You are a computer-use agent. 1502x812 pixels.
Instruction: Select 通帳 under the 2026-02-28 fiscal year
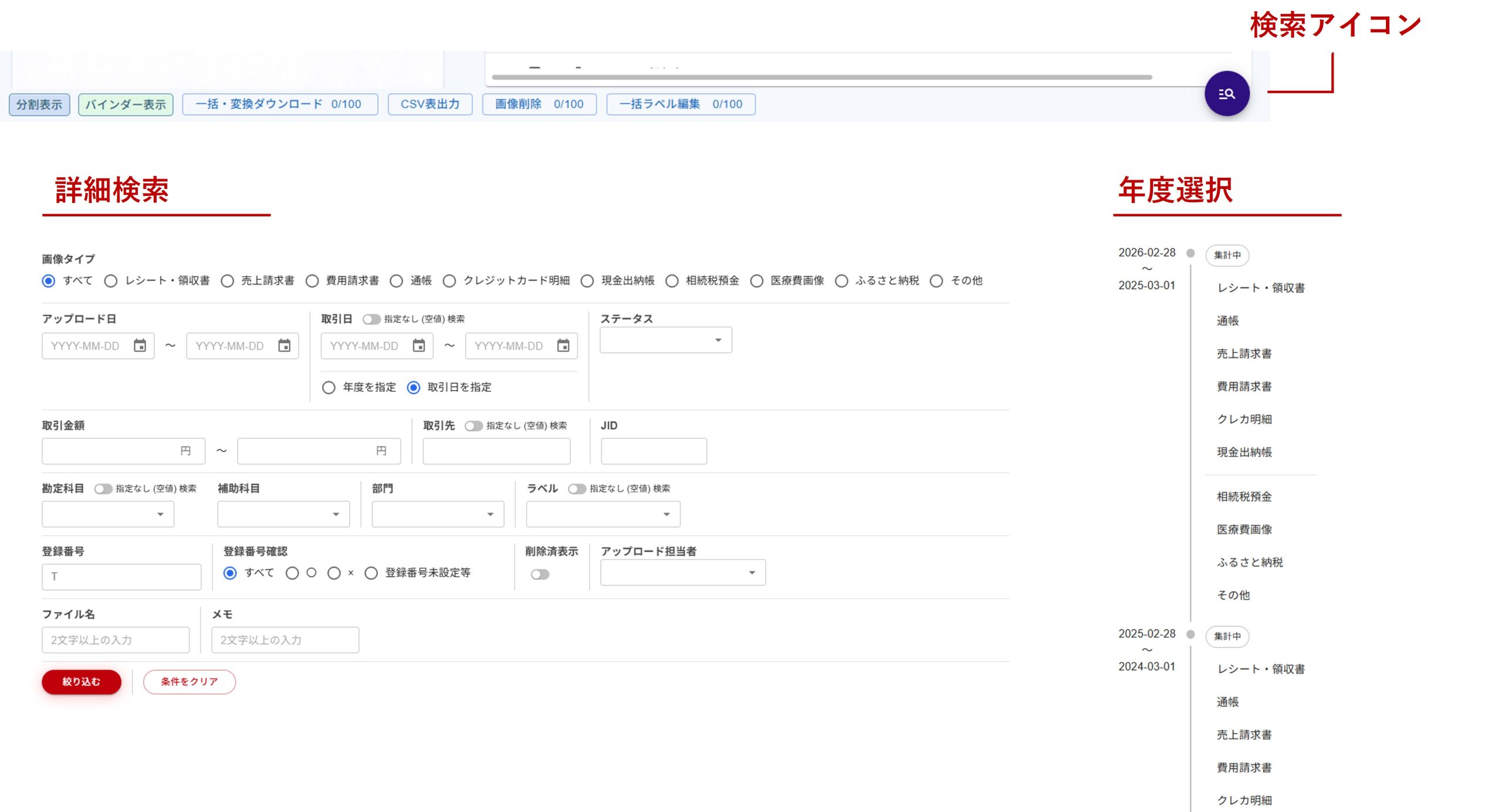click(1227, 321)
